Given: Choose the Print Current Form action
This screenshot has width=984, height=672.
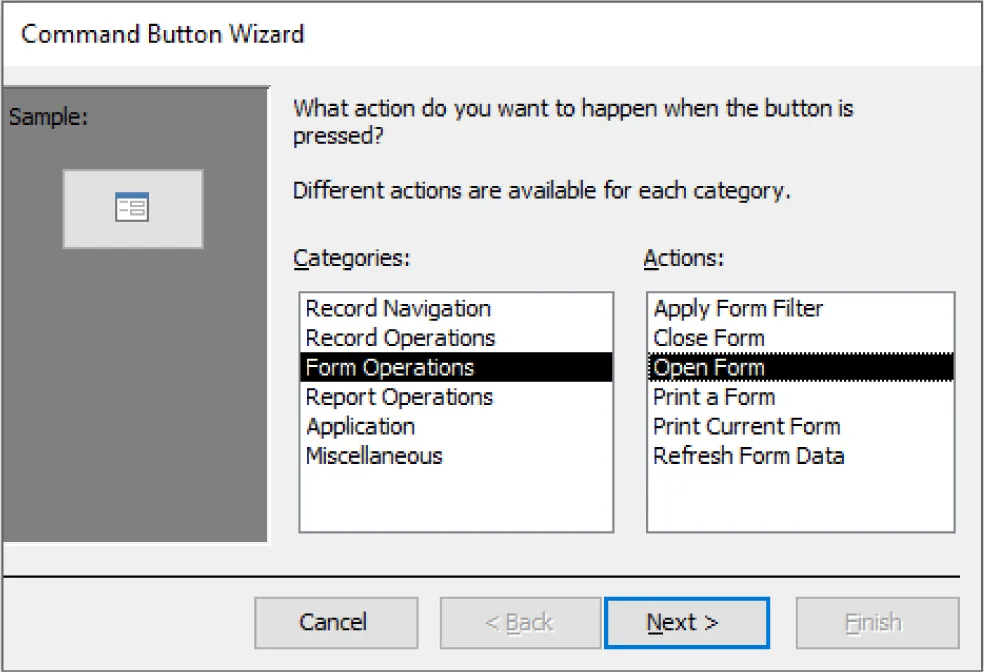Looking at the screenshot, I should click(x=747, y=426).
